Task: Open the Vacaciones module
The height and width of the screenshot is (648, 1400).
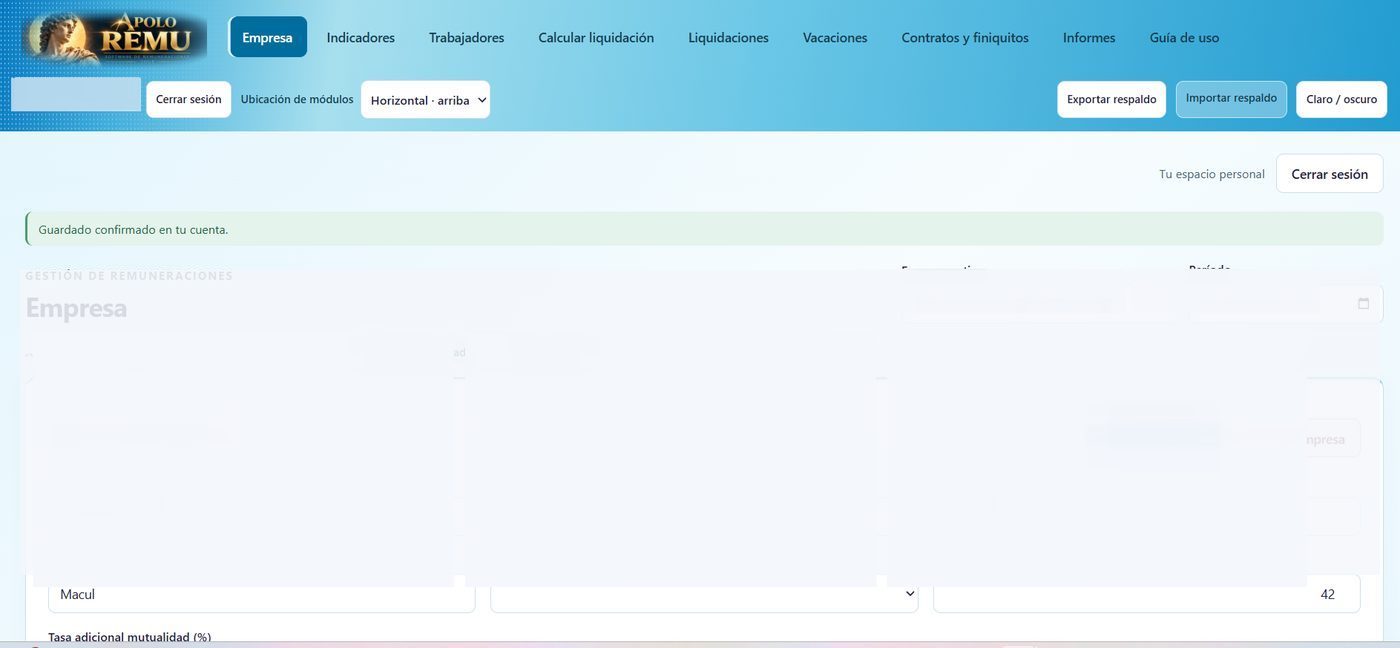Action: pos(835,37)
